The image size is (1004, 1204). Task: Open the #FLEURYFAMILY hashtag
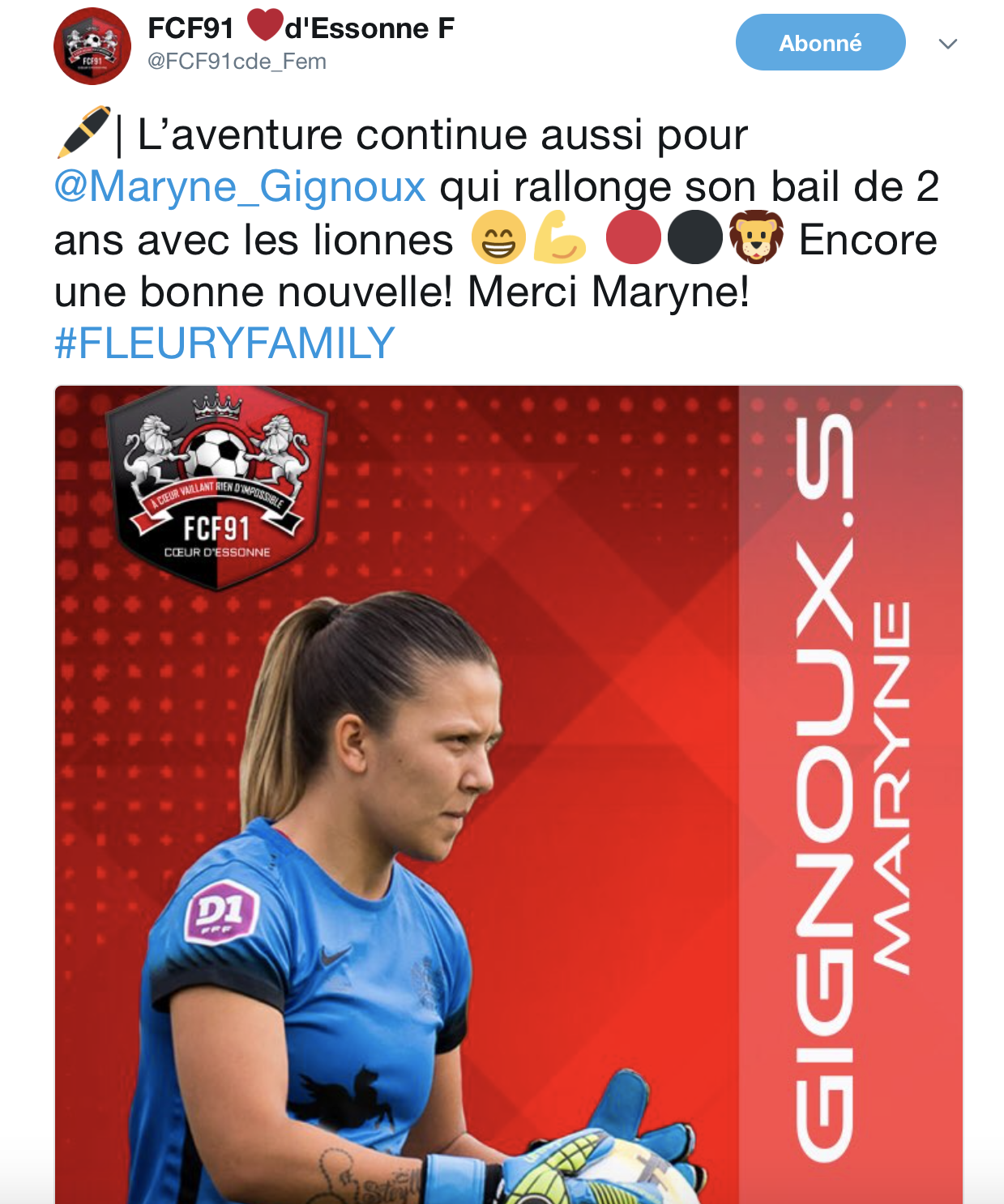click(x=224, y=343)
